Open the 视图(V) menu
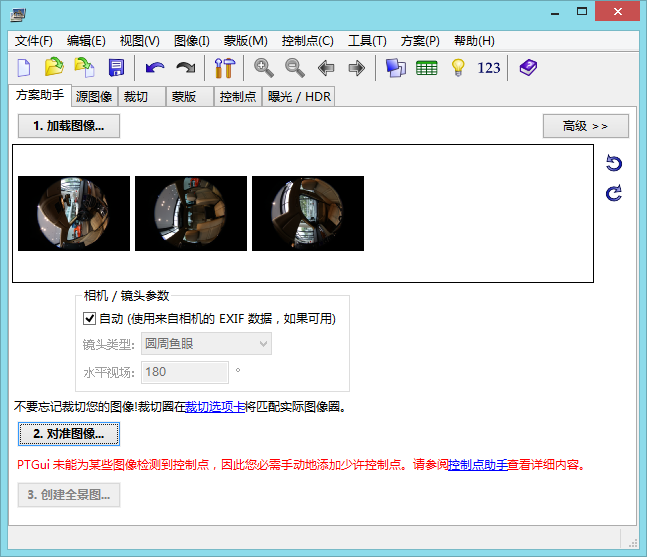This screenshot has width=647, height=557. [139, 41]
